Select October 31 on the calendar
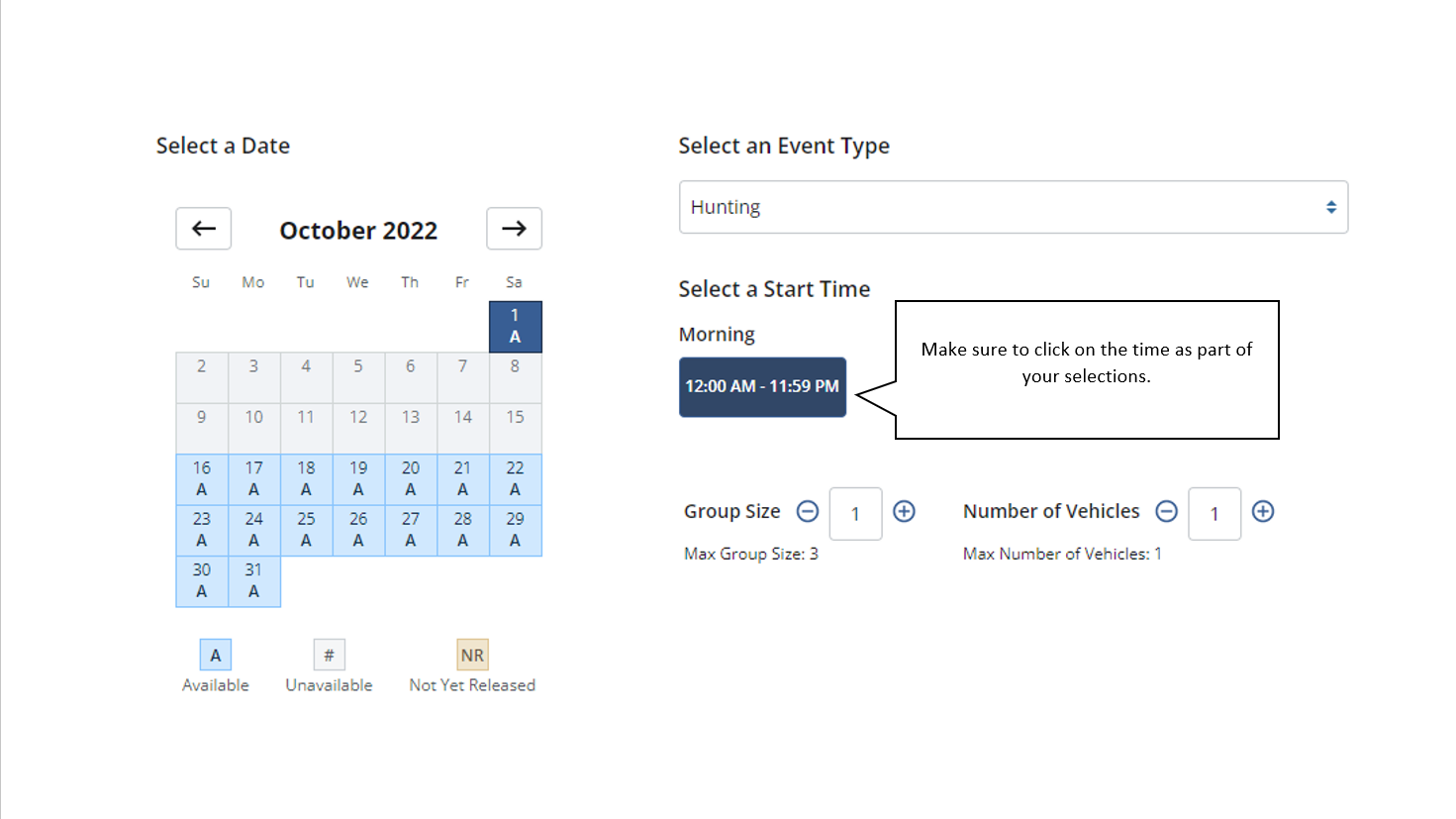The width and height of the screenshot is (1456, 819). [x=253, y=580]
